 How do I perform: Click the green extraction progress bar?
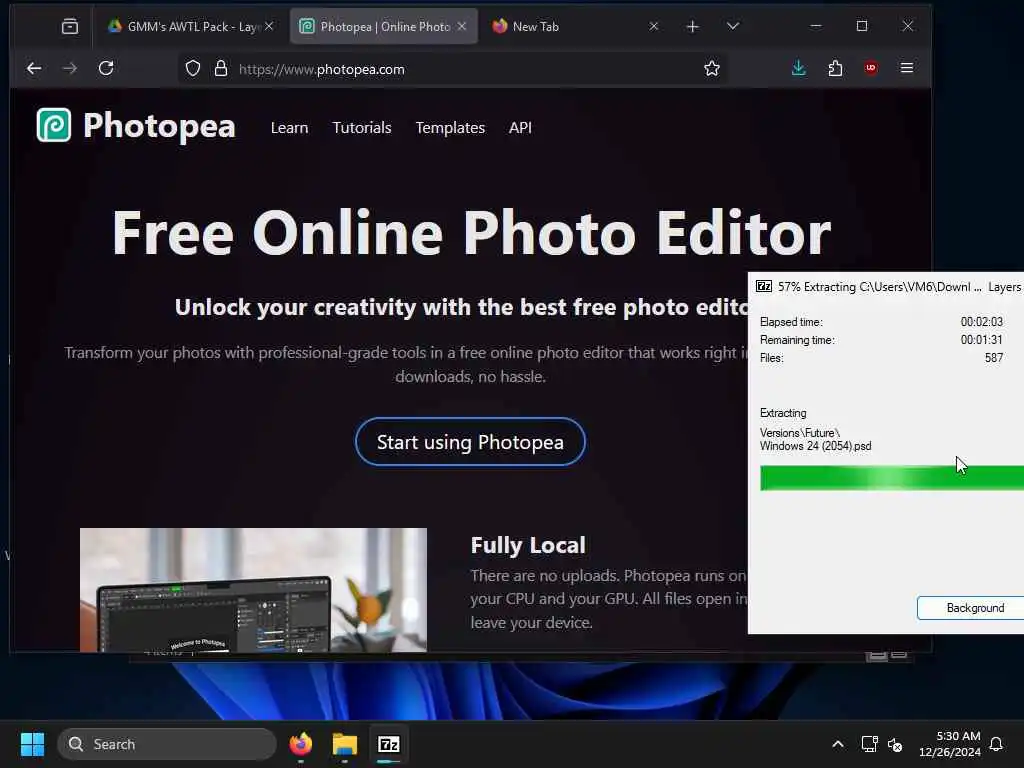[891, 478]
